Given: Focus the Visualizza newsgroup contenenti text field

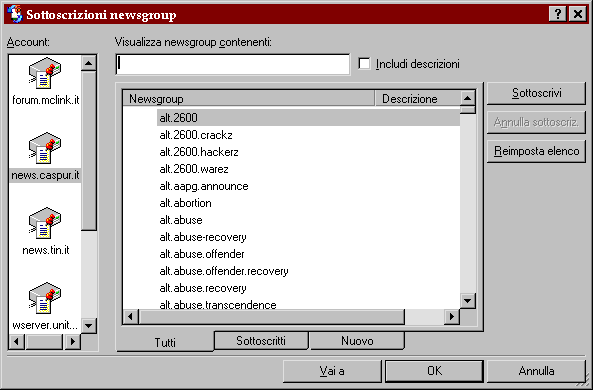Looking at the screenshot, I should 233,64.
